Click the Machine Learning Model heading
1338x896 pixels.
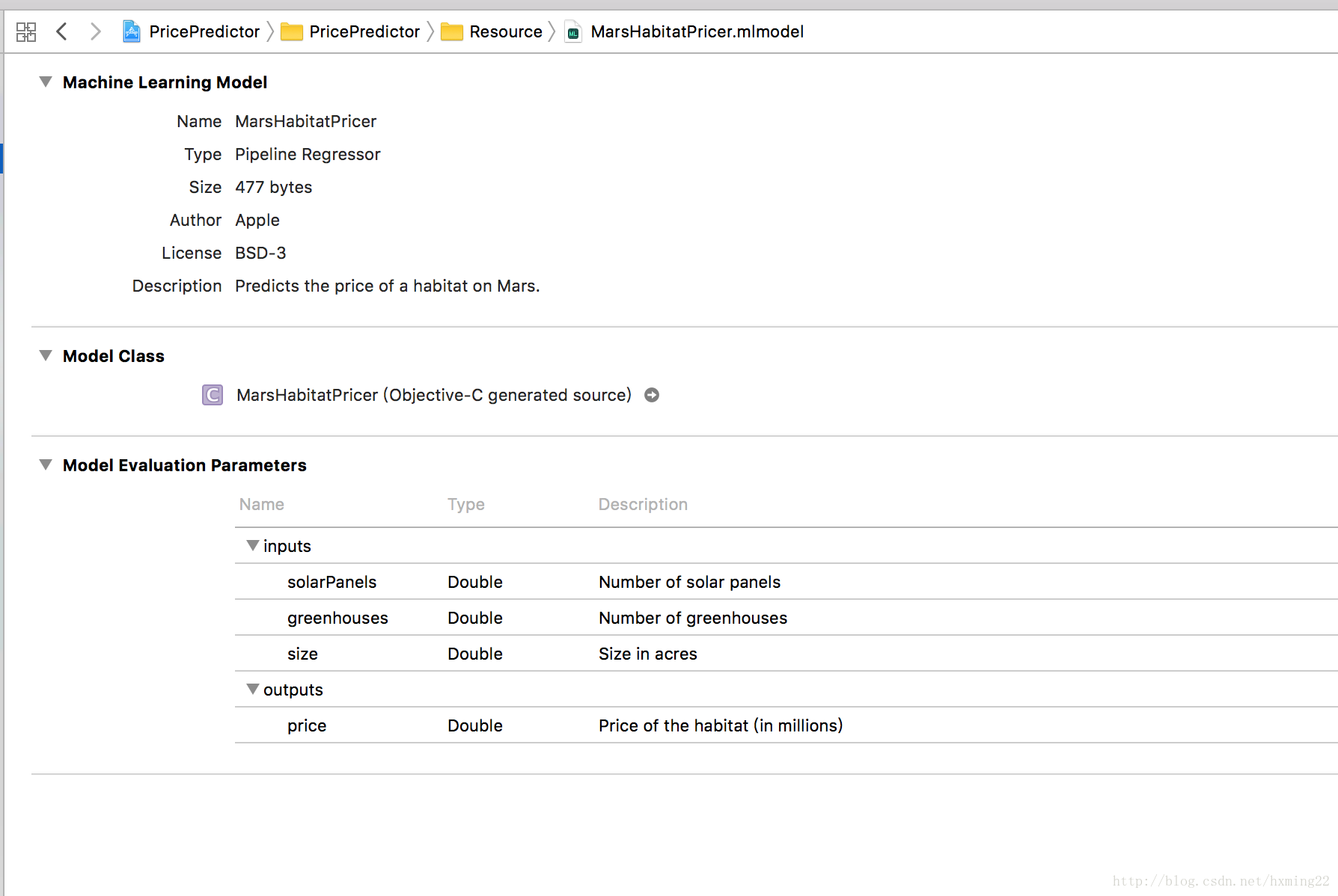[x=165, y=82]
